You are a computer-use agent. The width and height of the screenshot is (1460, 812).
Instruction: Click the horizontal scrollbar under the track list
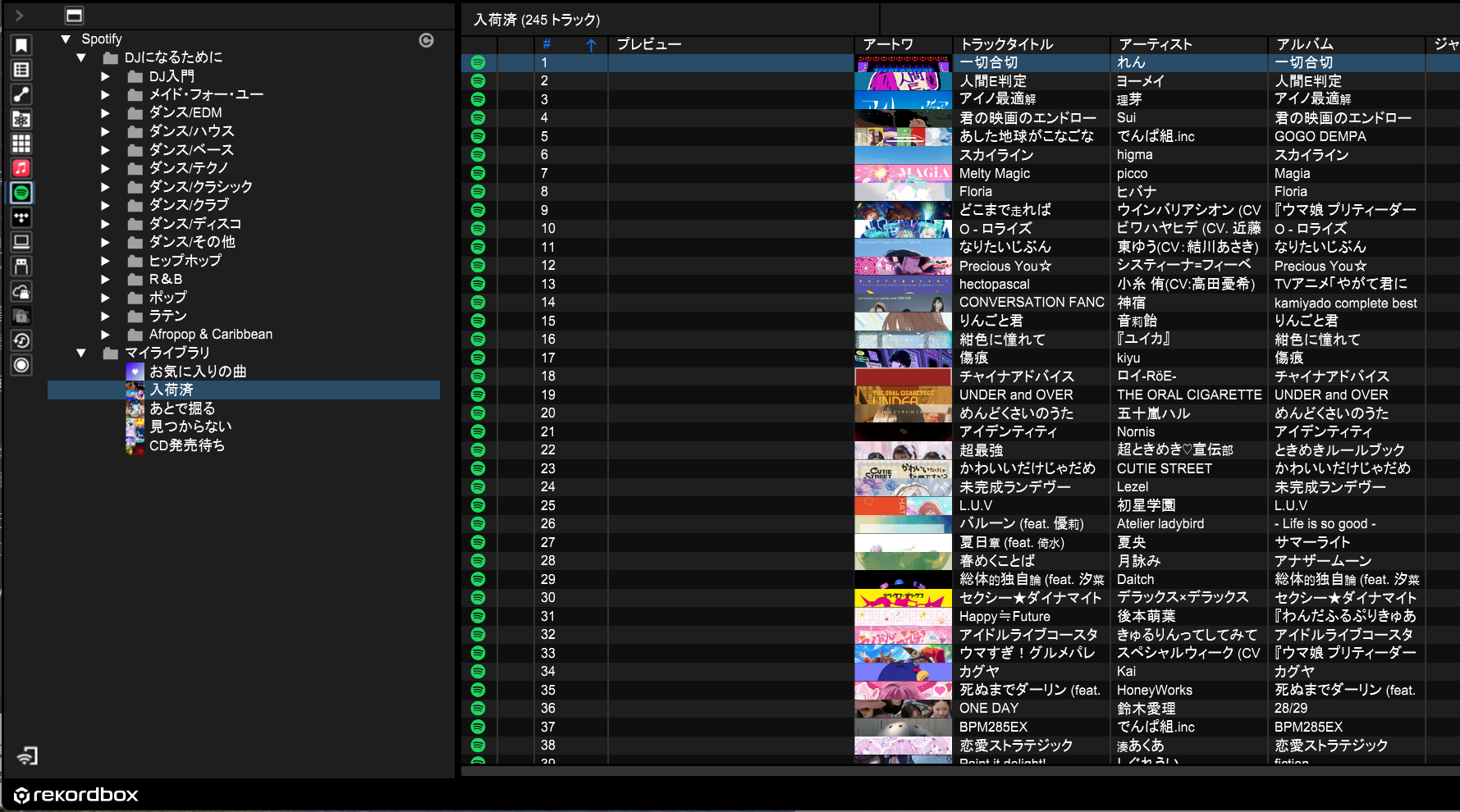coord(903,771)
